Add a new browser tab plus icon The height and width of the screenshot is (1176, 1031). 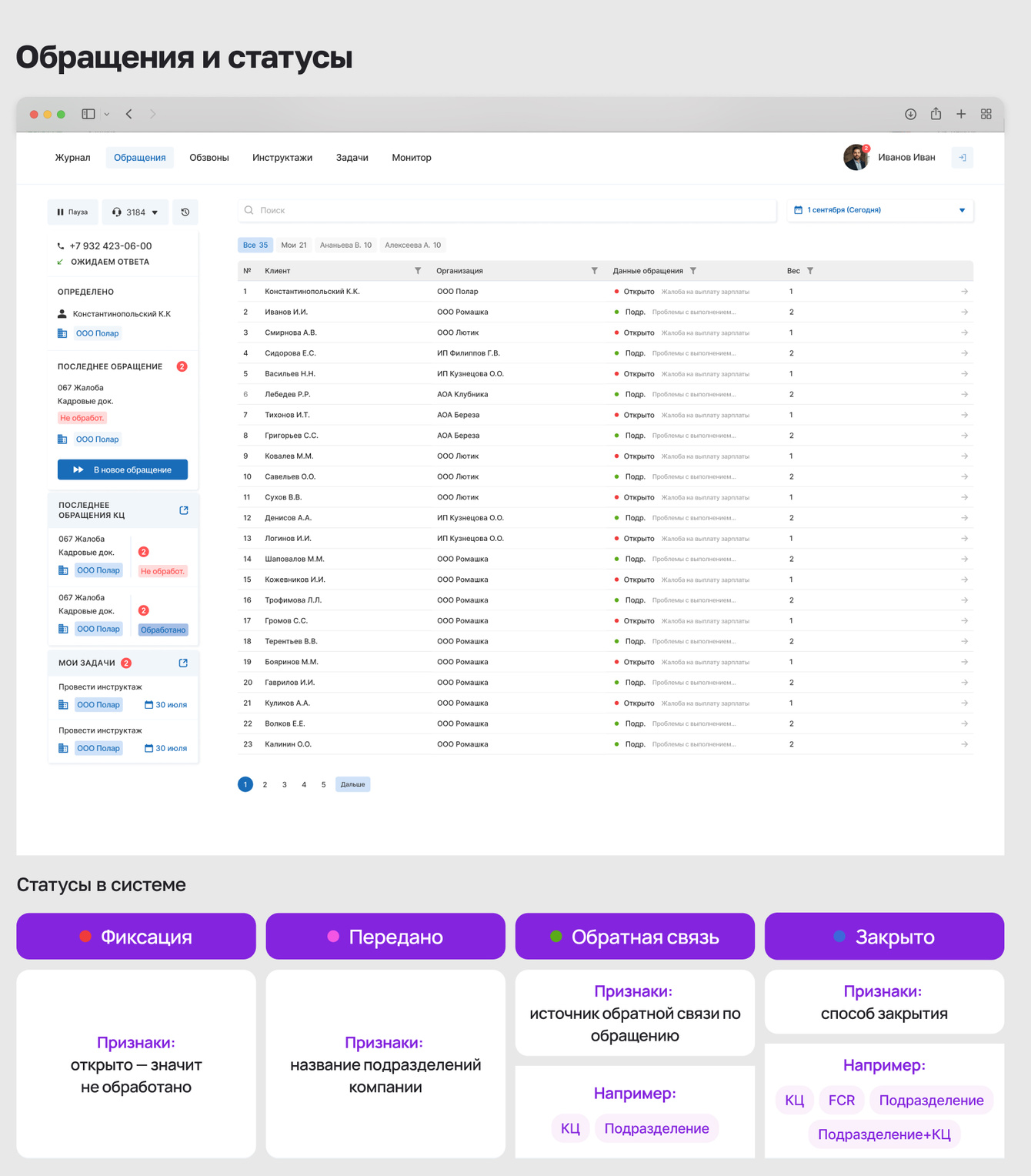(961, 114)
